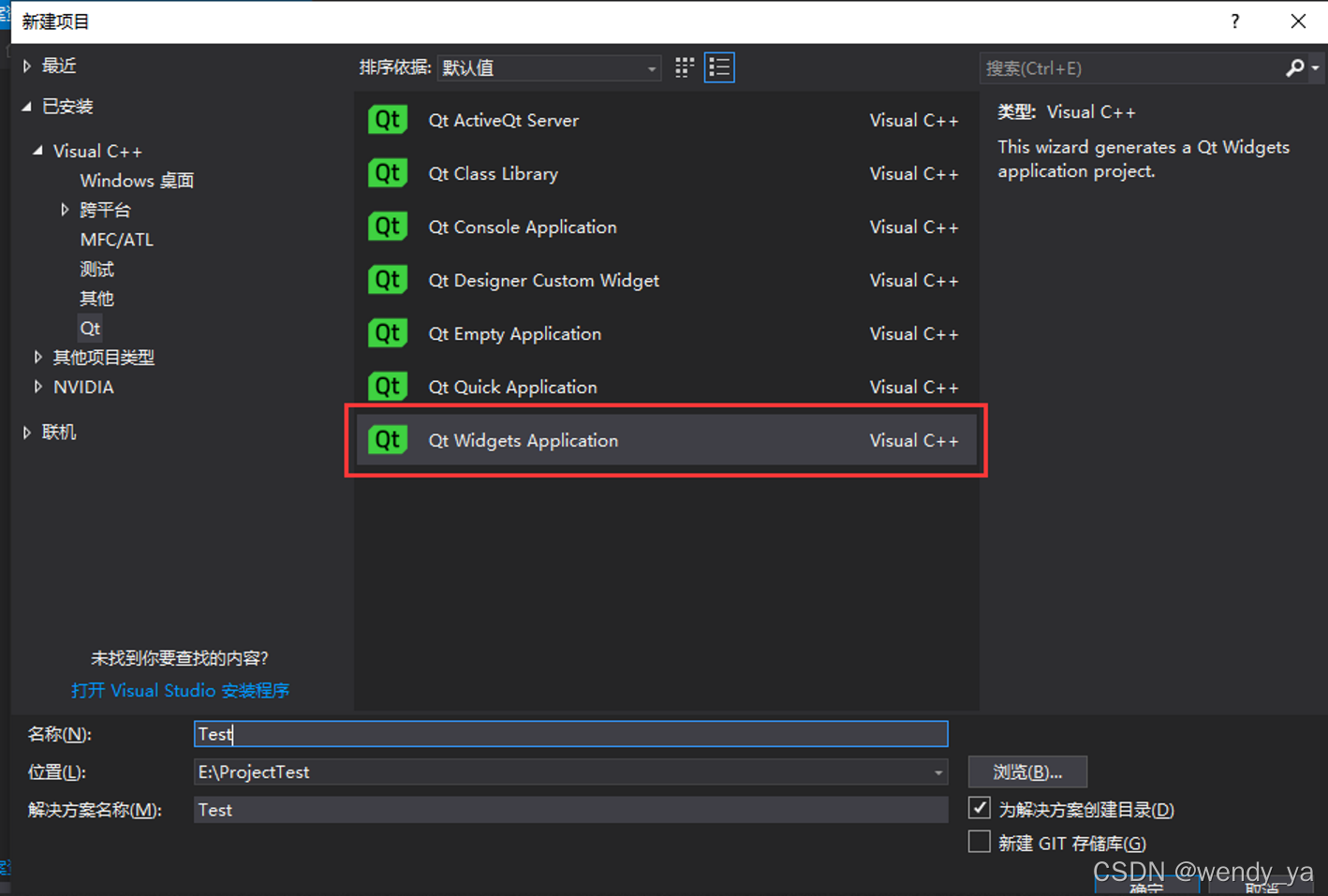This screenshot has height=896, width=1328.
Task: Click the 联机 label in the sidebar
Action: [59, 432]
